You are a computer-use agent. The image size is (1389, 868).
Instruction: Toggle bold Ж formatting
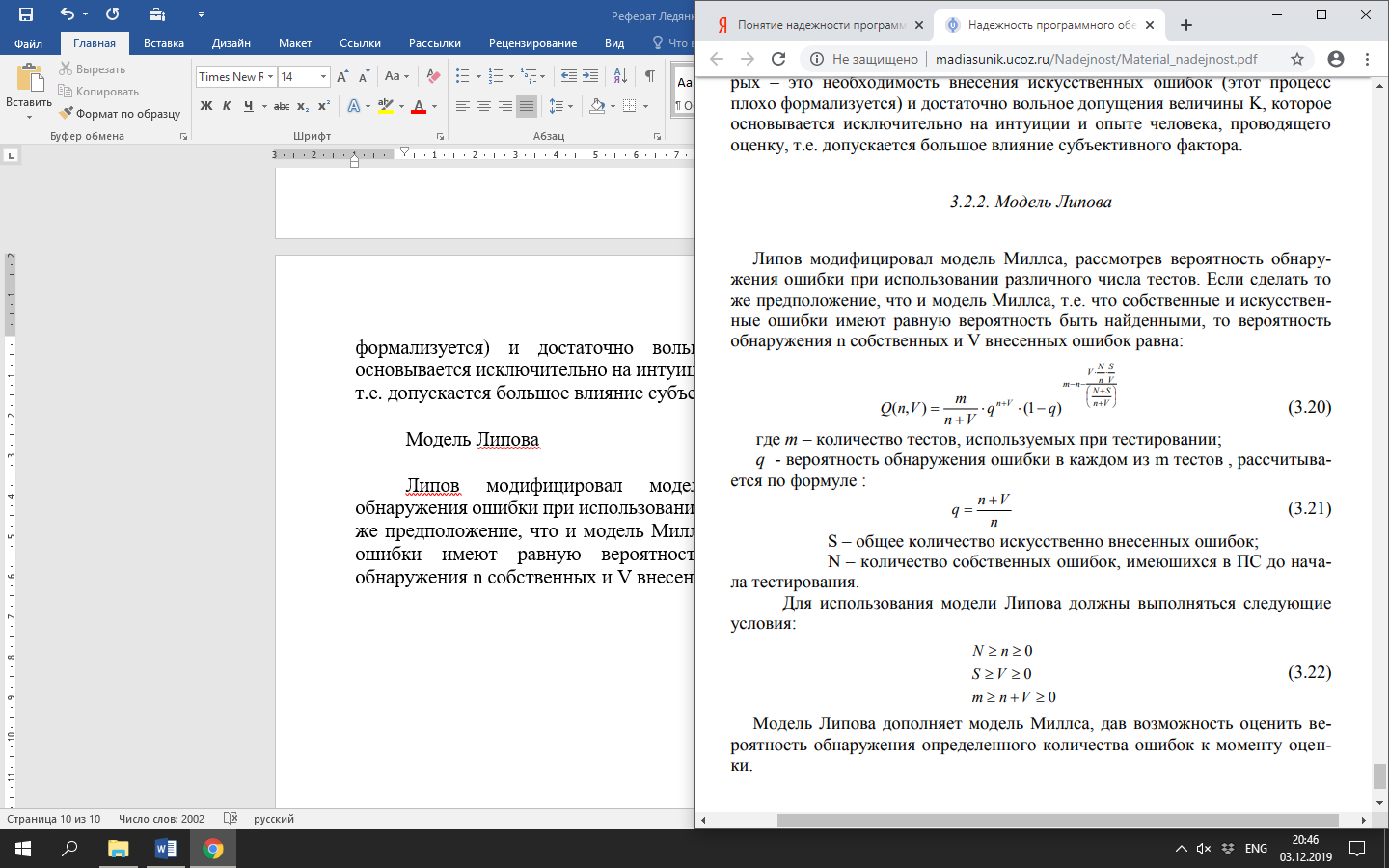206,106
